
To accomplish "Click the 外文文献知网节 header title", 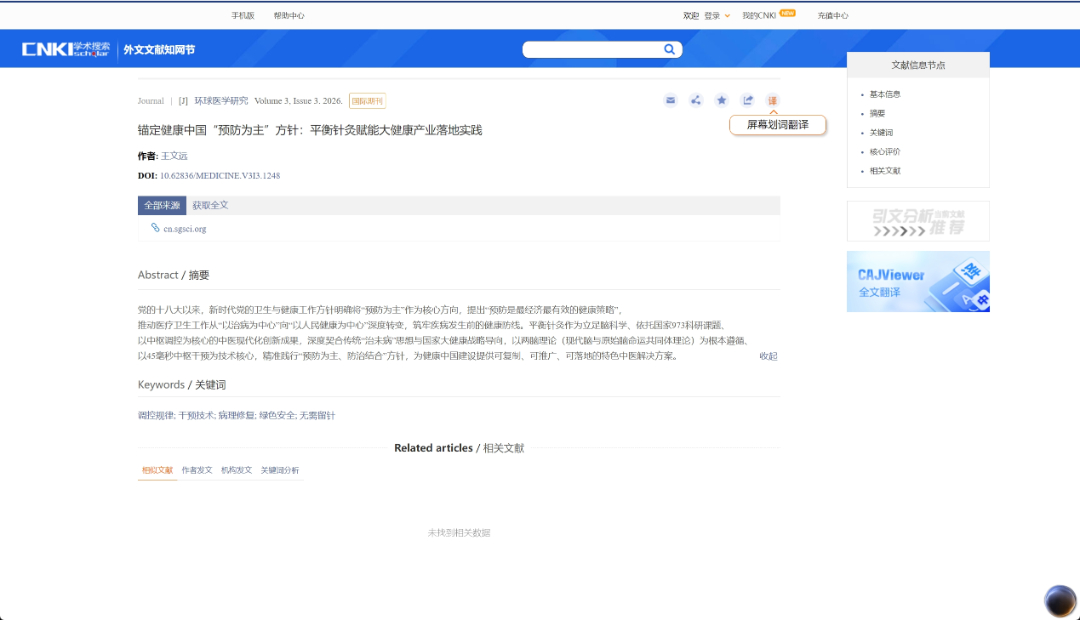I will click(x=159, y=50).
